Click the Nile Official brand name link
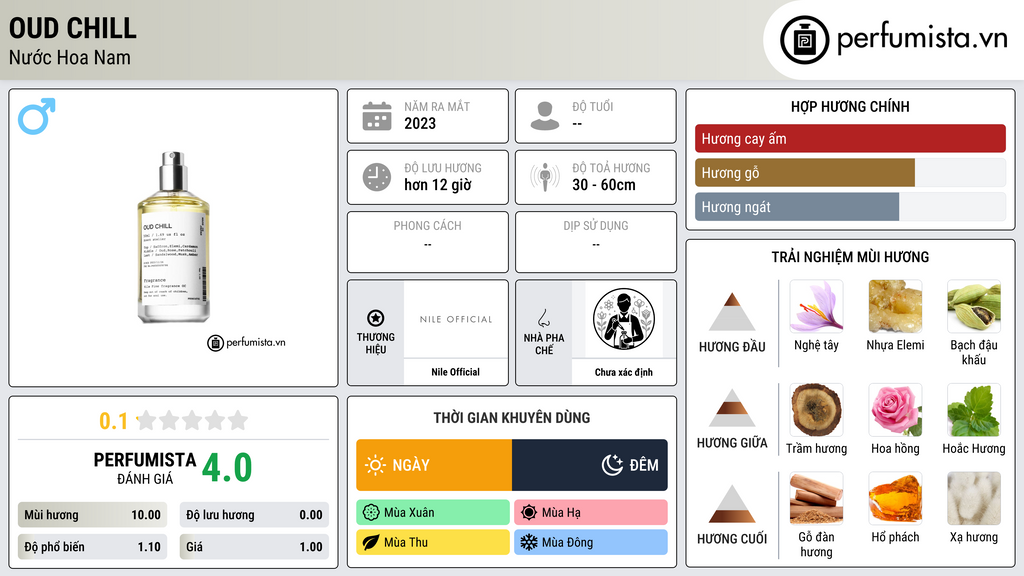Viewport: 1024px width, 576px height. [455, 372]
